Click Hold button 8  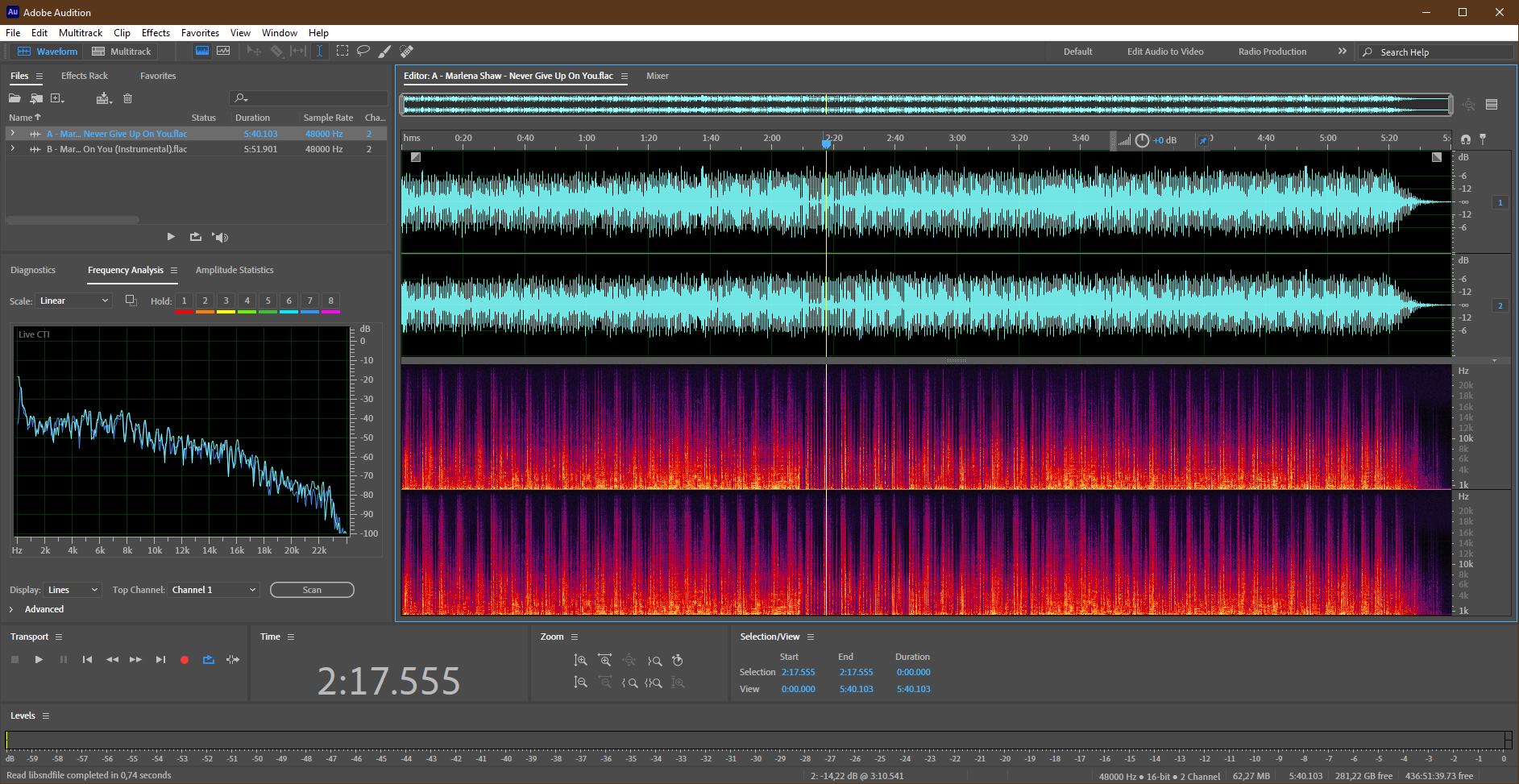[x=330, y=301]
